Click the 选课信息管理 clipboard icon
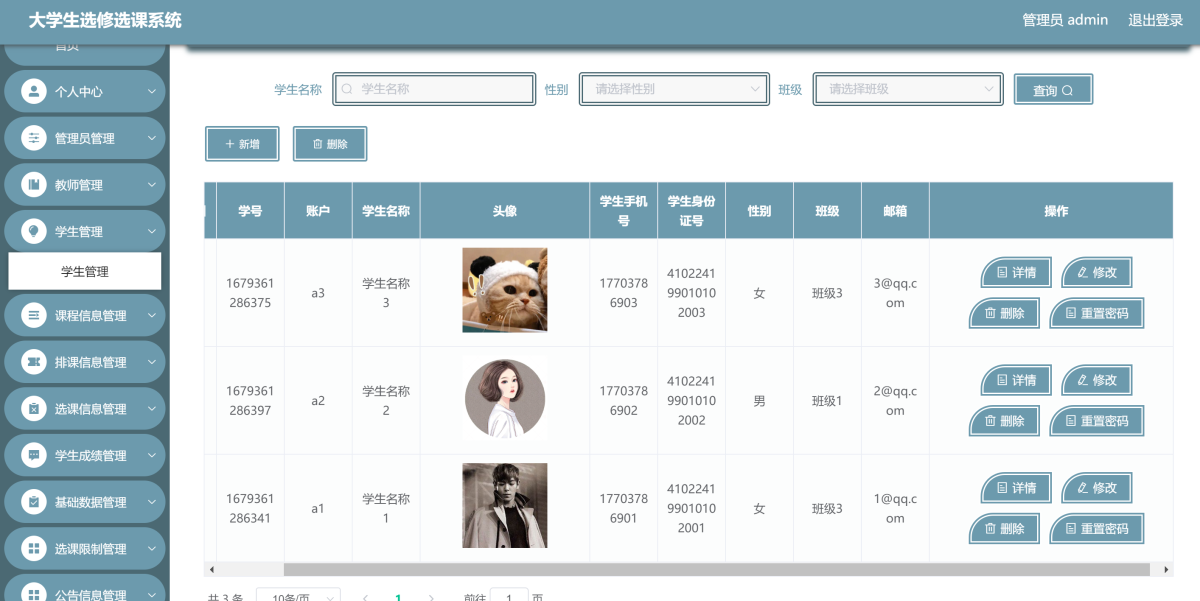 (x=34, y=409)
